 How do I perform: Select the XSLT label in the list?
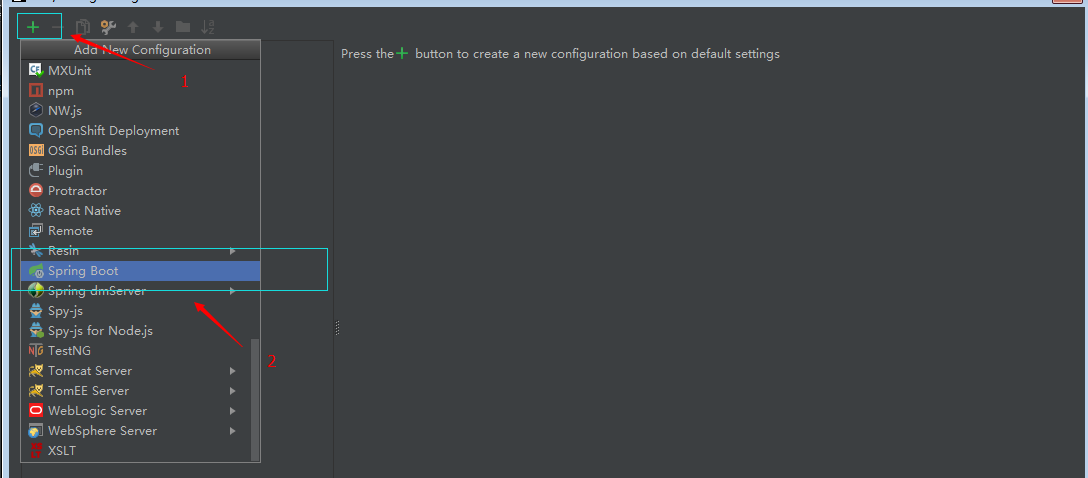[62, 451]
